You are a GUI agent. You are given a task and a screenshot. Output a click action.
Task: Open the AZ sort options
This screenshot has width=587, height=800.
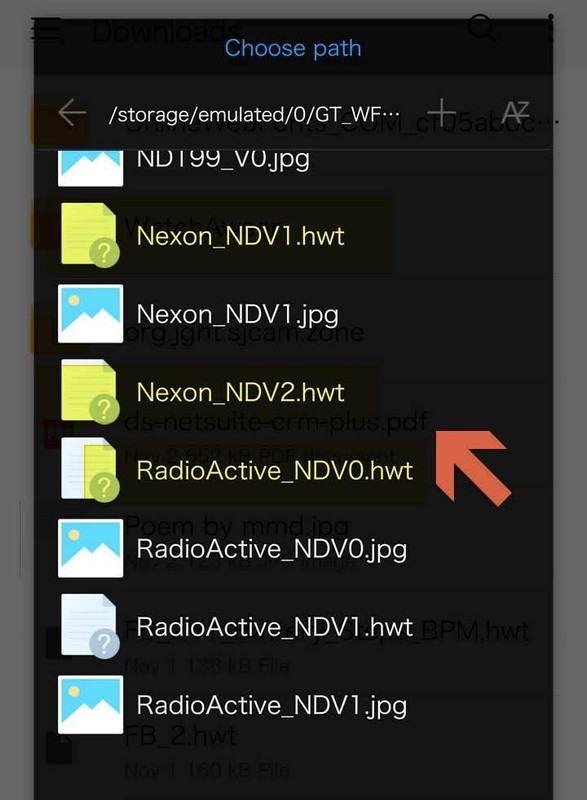point(515,112)
